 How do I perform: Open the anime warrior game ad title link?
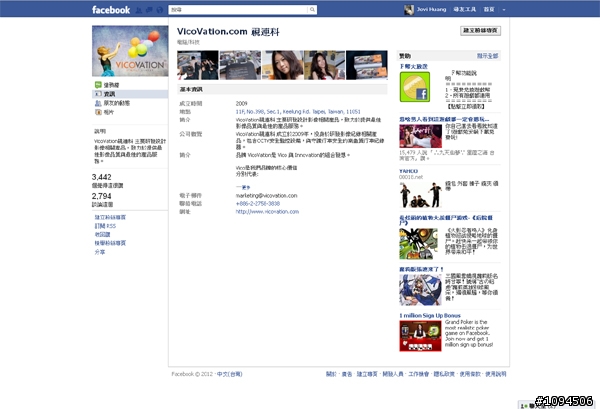(422, 269)
